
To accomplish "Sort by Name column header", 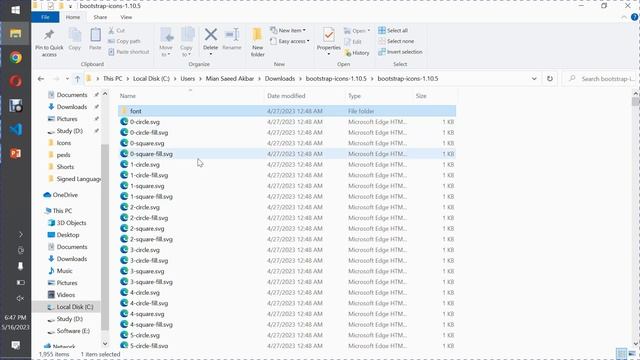I will tap(128, 96).
